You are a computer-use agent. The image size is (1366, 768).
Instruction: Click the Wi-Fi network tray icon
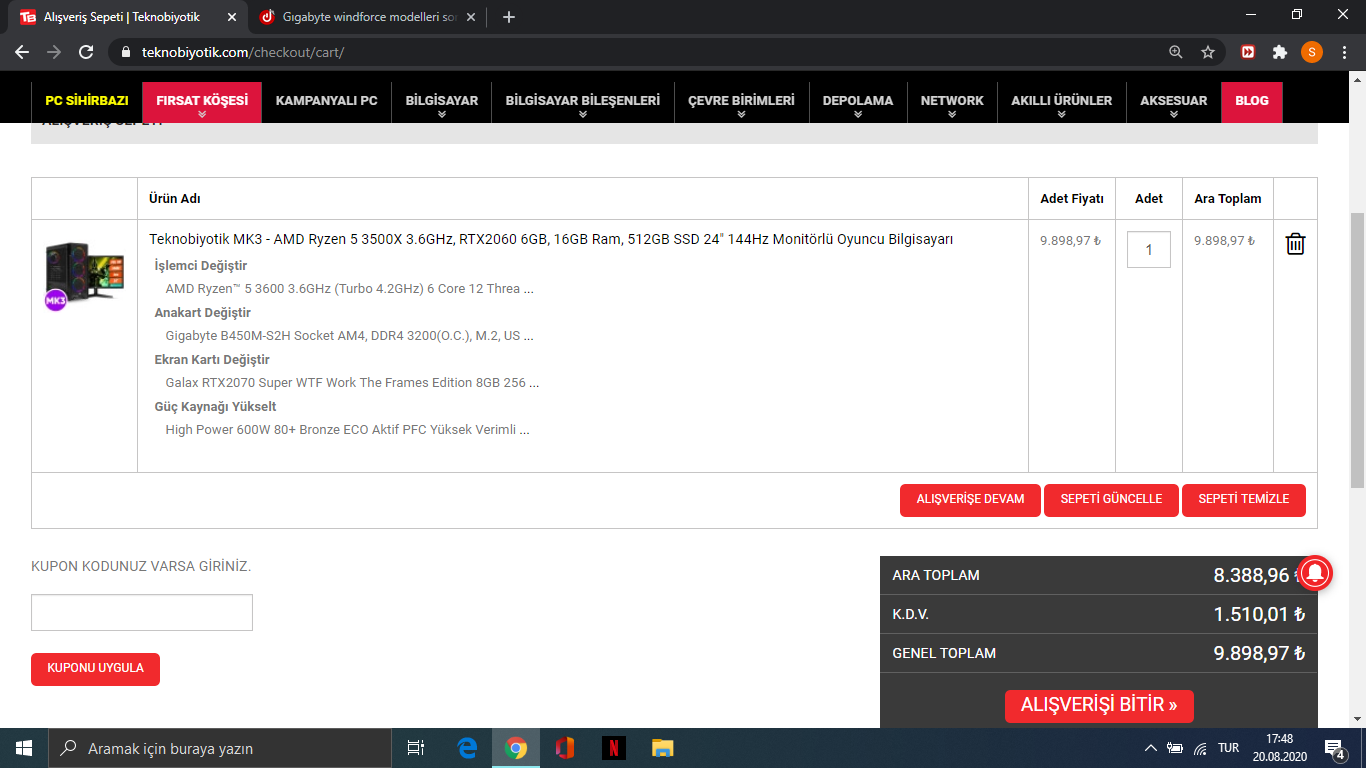click(x=1200, y=748)
